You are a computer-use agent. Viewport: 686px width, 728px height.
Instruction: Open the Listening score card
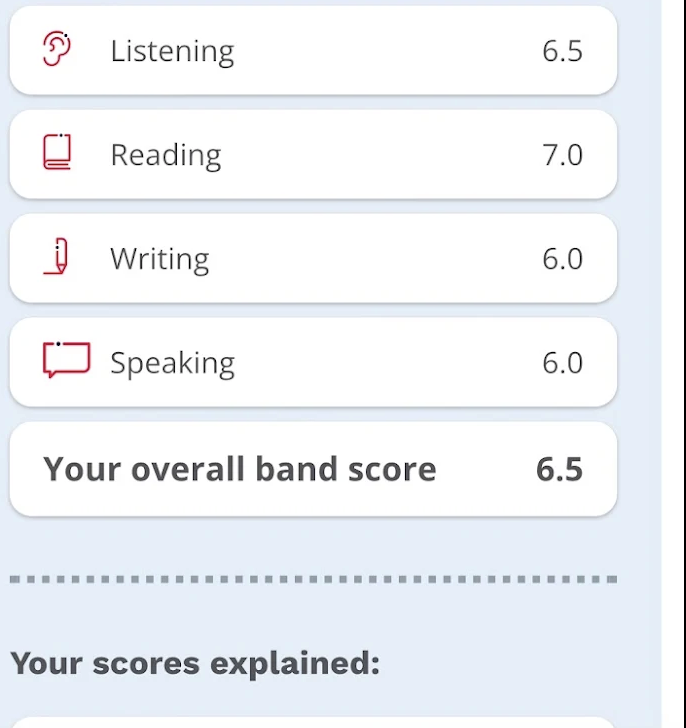point(313,50)
